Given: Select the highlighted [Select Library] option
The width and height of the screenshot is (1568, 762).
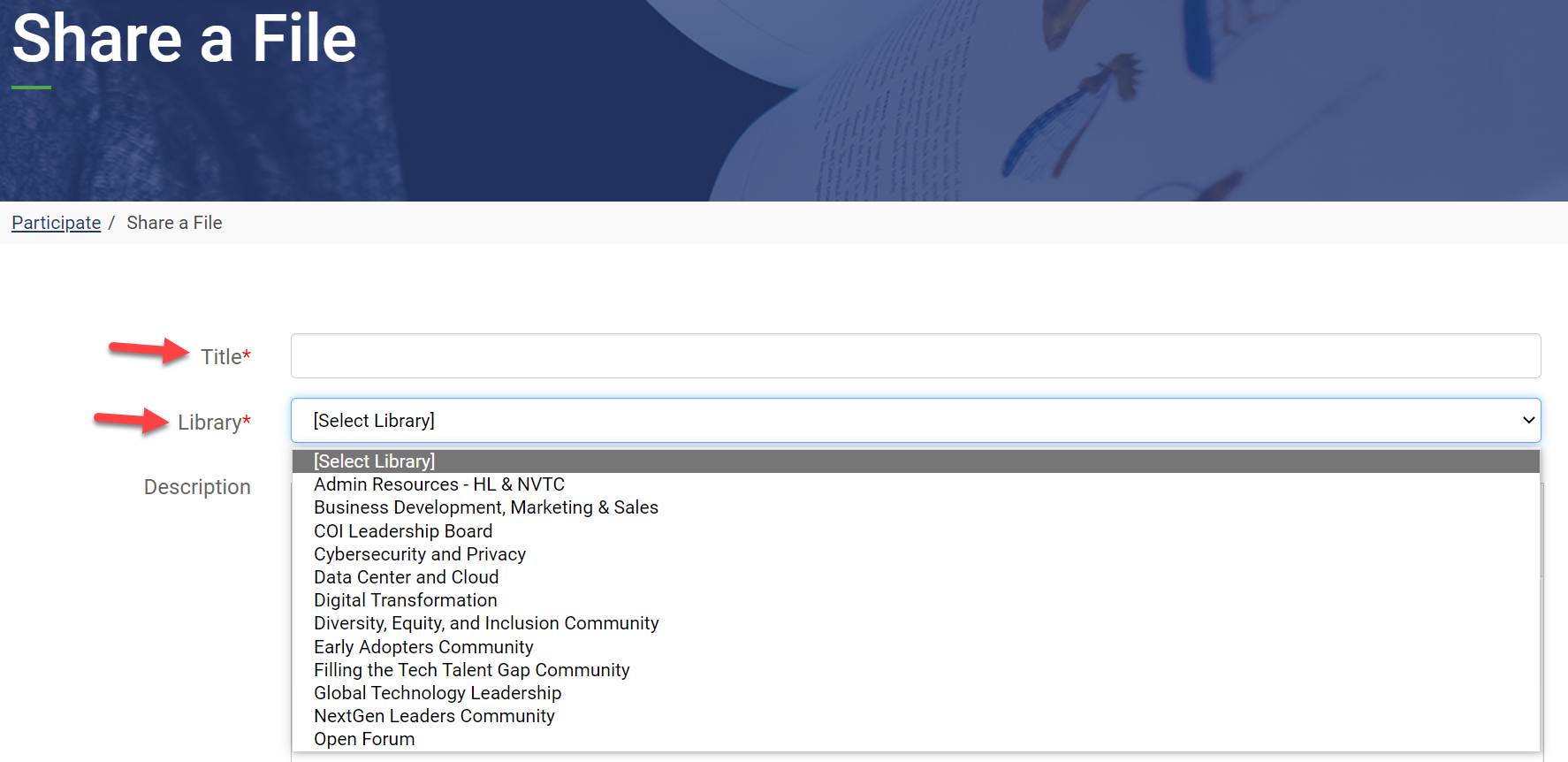Looking at the screenshot, I should click(916, 461).
